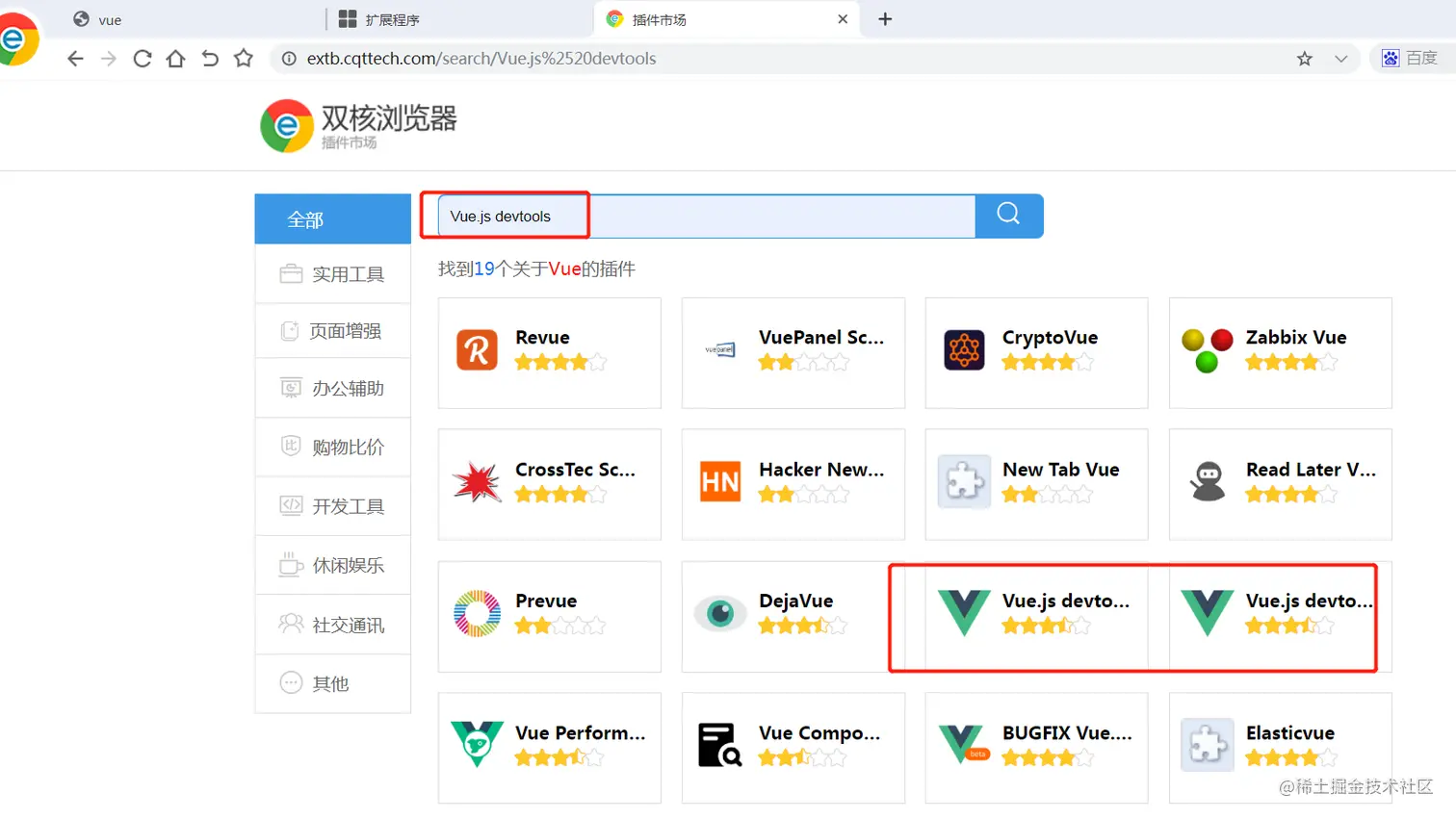This screenshot has height=819, width=1456.
Task: Reload the page with the refresh icon
Action: [x=143, y=59]
